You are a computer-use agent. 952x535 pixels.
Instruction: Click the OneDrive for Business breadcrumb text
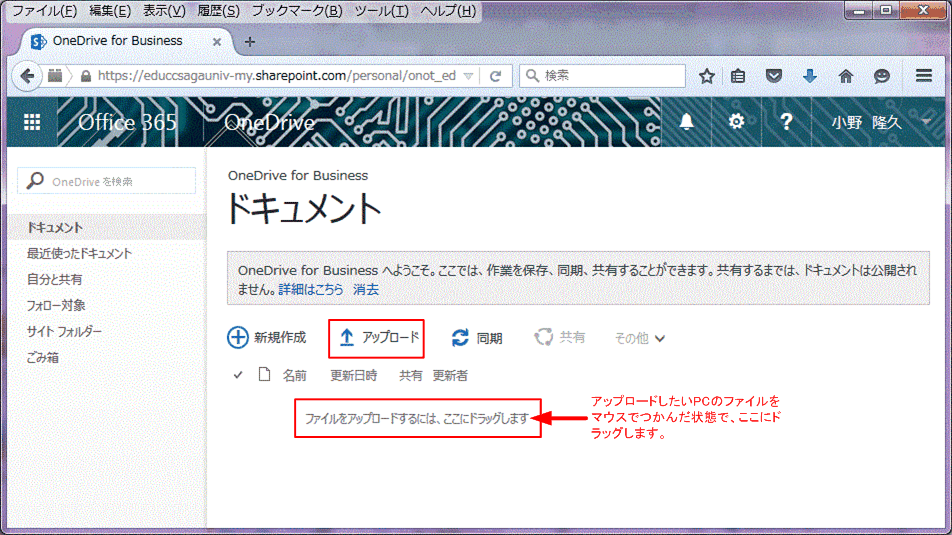[298, 175]
